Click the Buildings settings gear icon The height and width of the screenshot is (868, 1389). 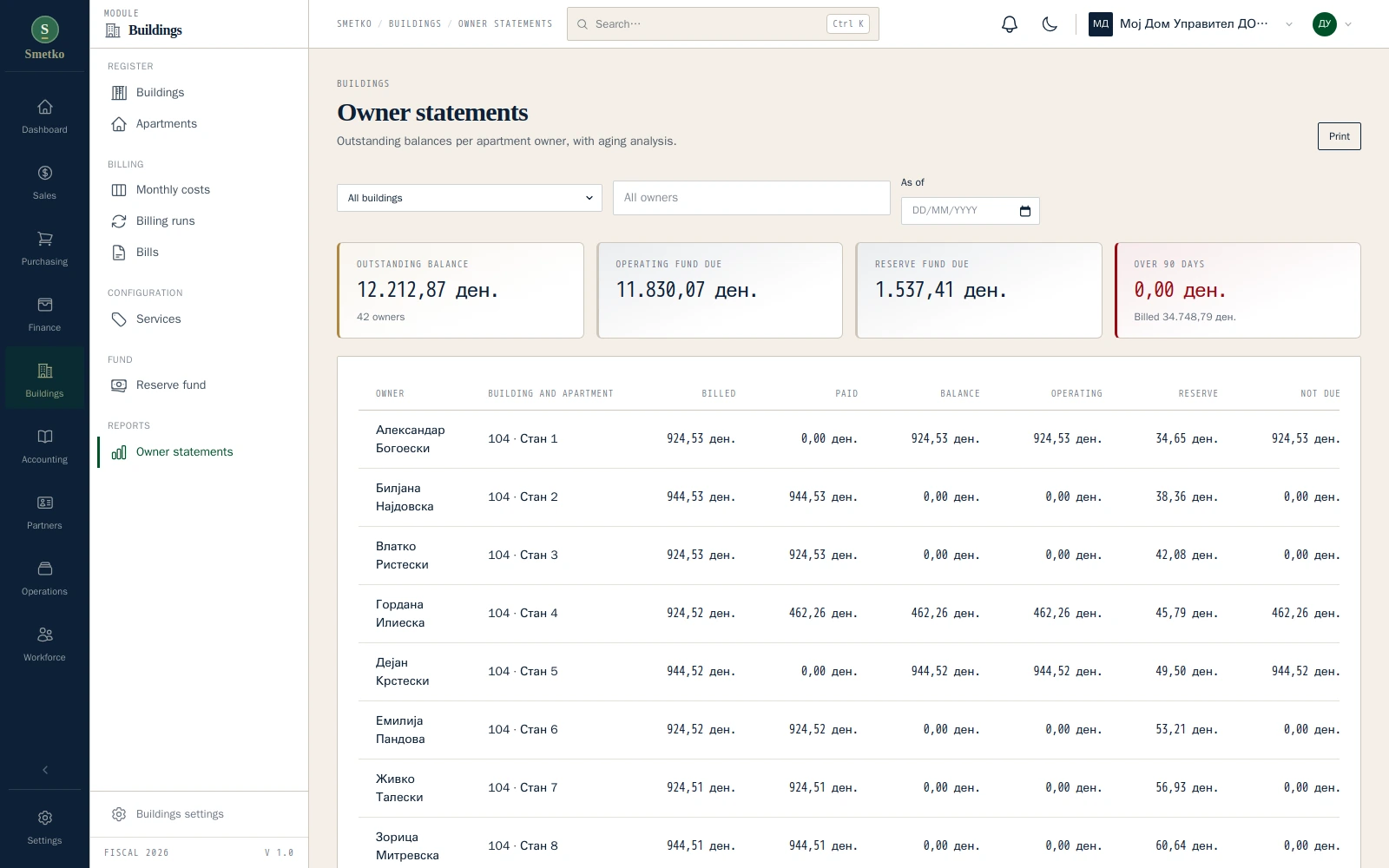[119, 814]
